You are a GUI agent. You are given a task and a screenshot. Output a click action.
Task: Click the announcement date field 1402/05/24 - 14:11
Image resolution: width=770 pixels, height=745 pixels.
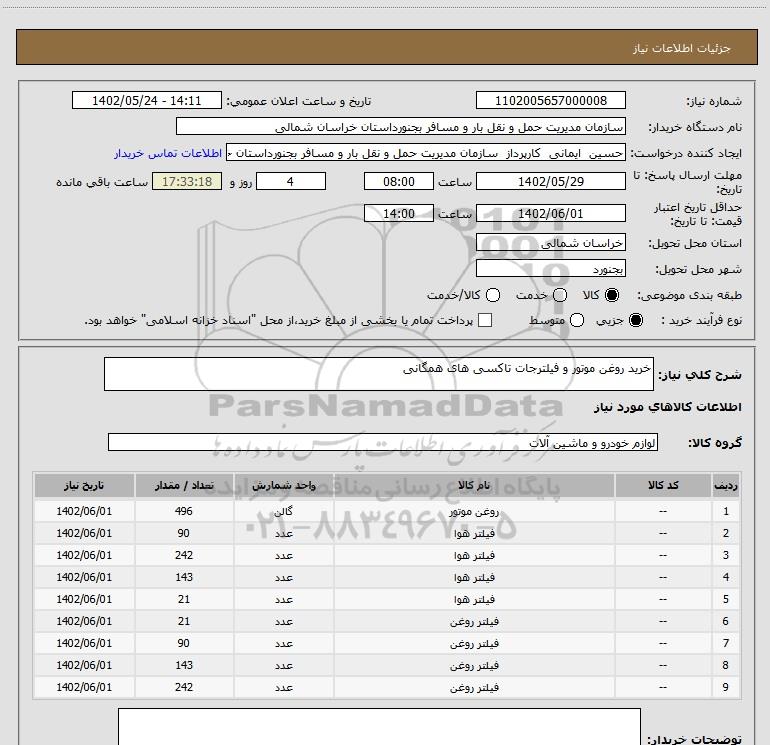147,101
